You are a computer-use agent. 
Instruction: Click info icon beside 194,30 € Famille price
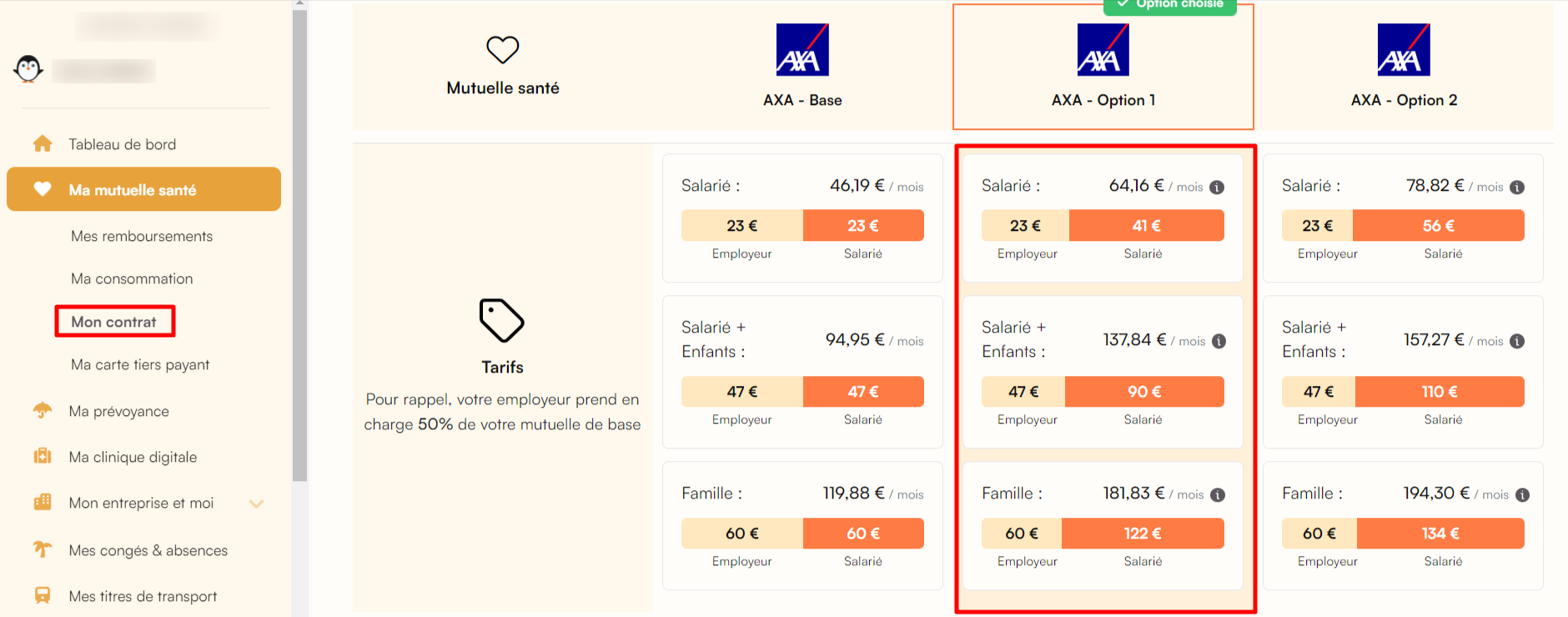(x=1522, y=494)
